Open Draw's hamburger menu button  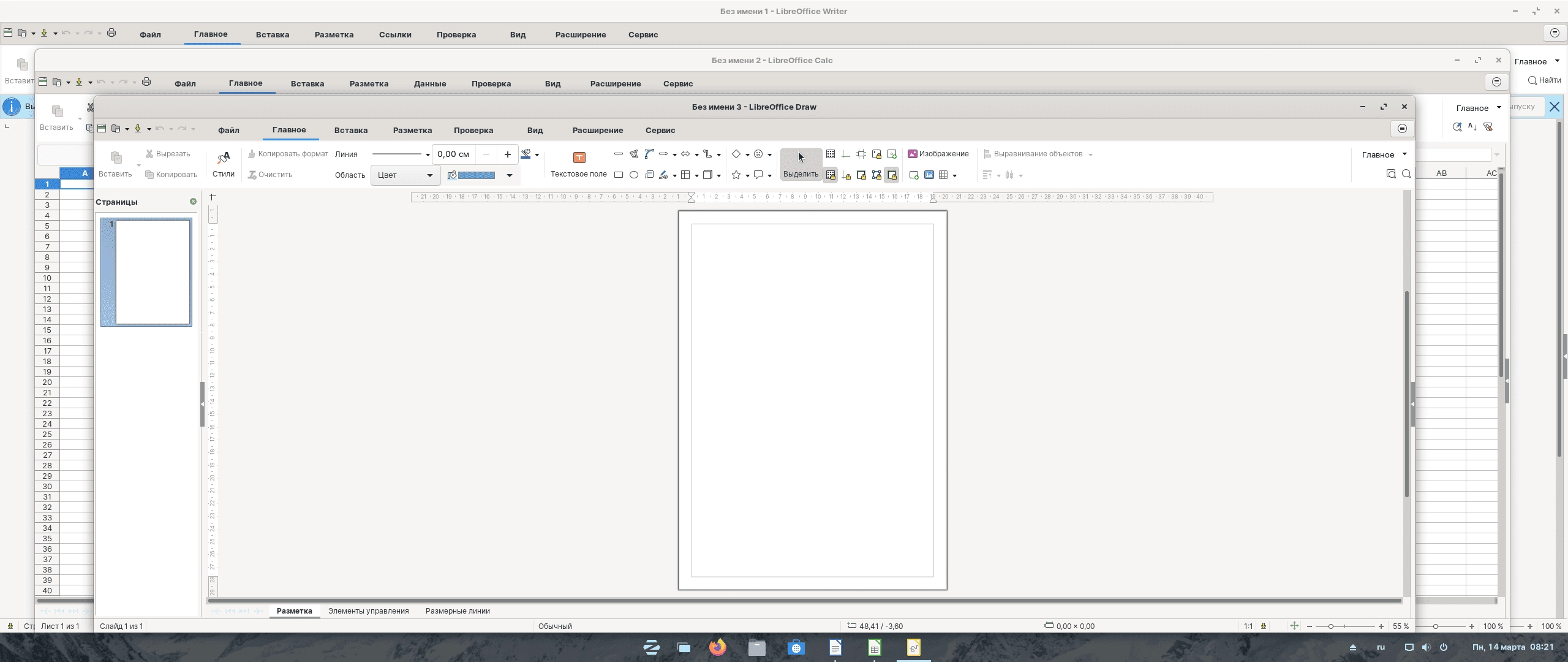pos(1402,128)
